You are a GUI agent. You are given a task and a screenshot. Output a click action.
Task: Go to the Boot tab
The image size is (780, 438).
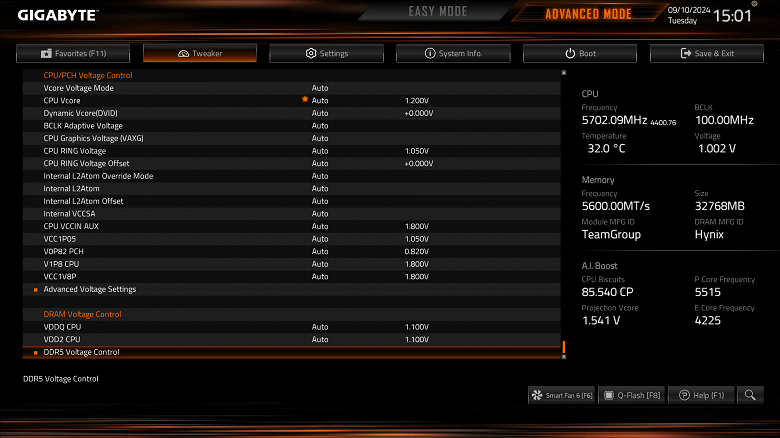click(580, 53)
